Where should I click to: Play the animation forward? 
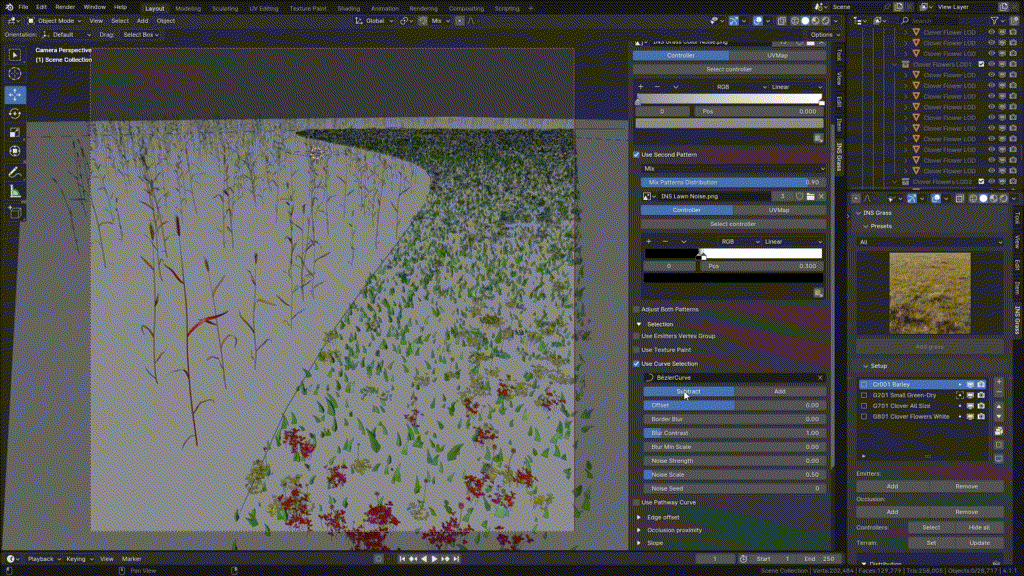click(434, 559)
